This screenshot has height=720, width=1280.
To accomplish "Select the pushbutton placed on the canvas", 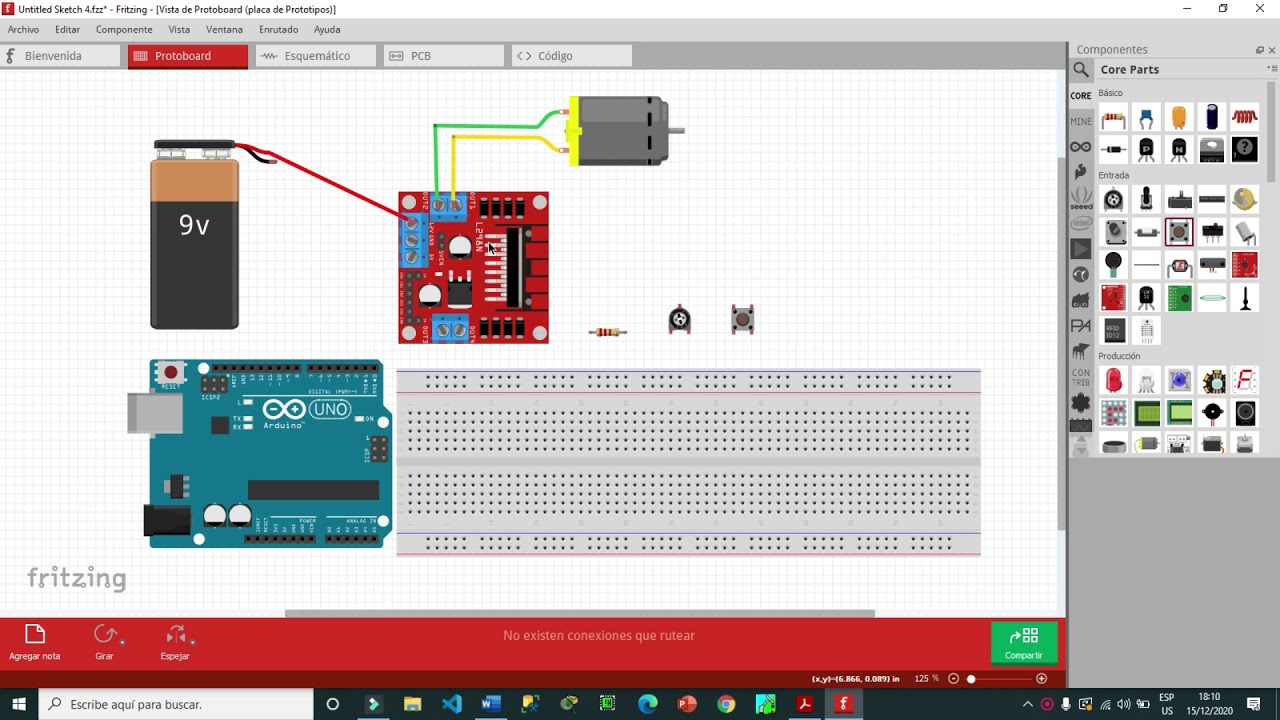I will pyautogui.click(x=742, y=320).
